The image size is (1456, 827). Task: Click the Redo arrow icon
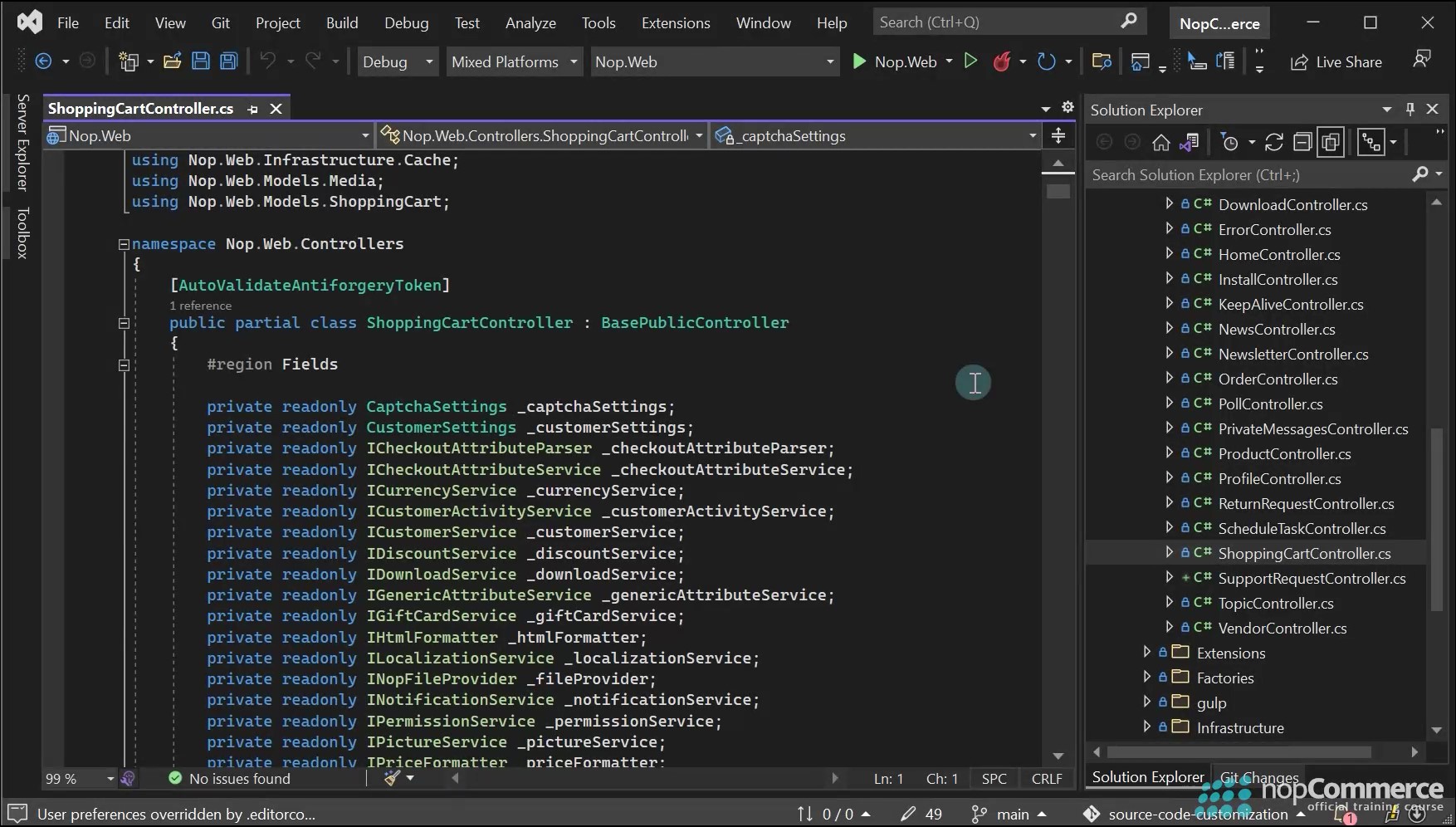(x=313, y=61)
